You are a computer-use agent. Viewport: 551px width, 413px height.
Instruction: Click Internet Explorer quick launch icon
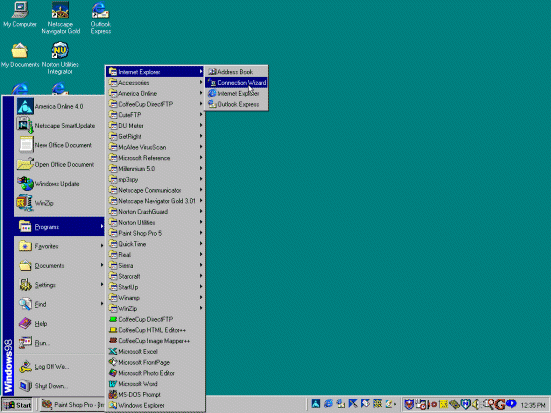pyautogui.click(x=328, y=404)
